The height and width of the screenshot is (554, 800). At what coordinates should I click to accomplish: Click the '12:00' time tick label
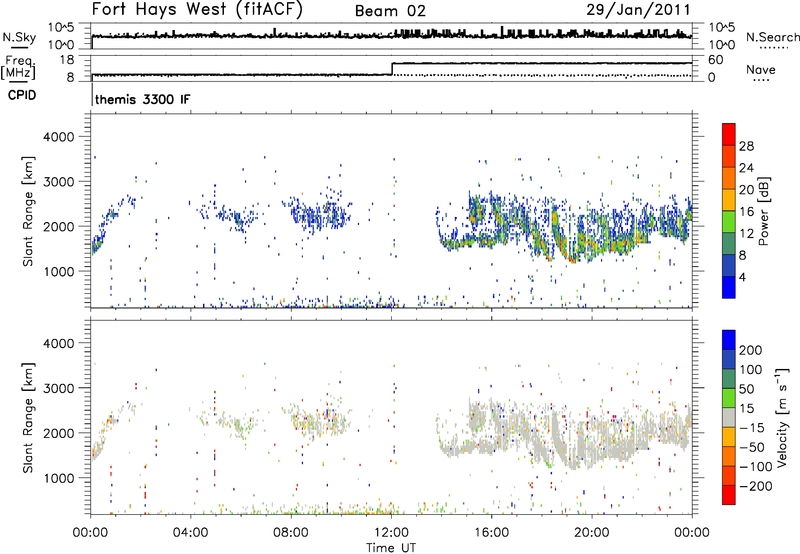coord(391,533)
